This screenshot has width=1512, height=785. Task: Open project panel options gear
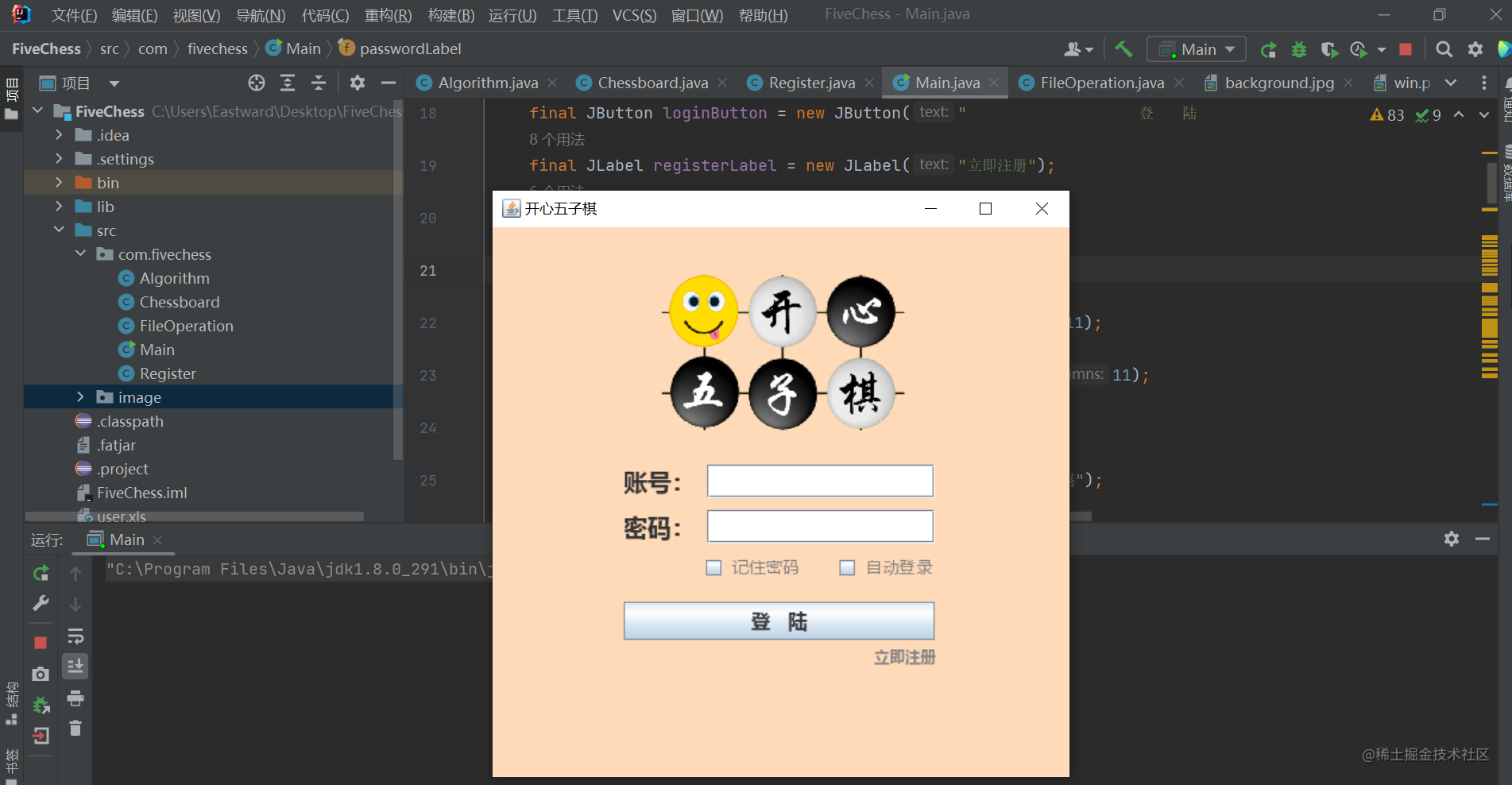tap(358, 83)
